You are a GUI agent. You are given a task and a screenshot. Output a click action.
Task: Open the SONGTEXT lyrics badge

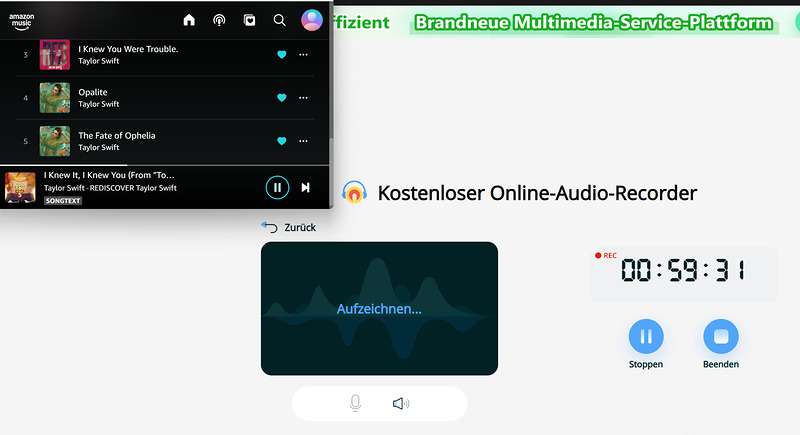(63, 201)
